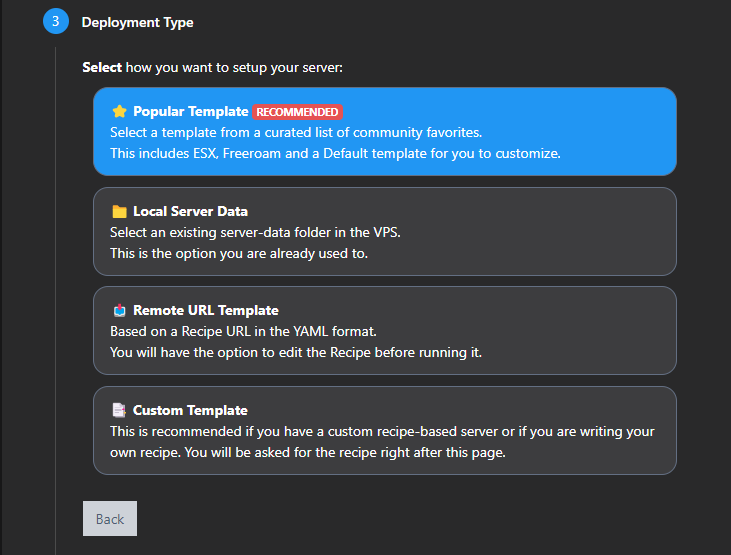Viewport: 731px width, 555px height.
Task: Click the step 3 number circle
Action: click(x=56, y=21)
